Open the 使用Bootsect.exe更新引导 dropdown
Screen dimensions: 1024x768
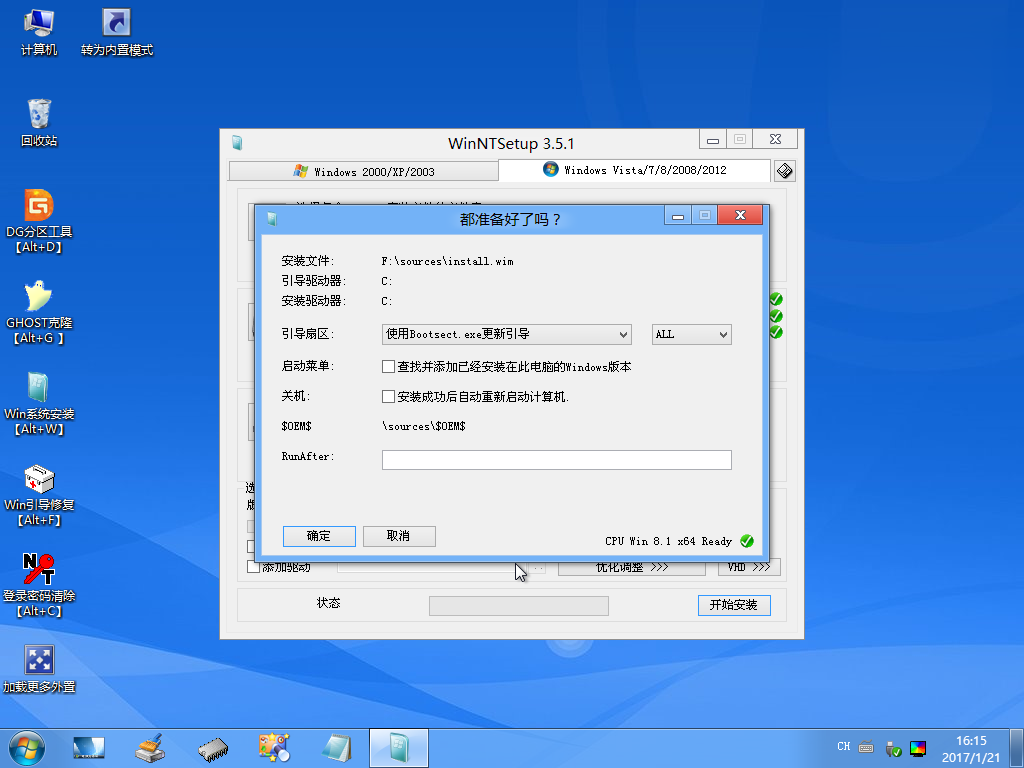pyautogui.click(x=507, y=334)
